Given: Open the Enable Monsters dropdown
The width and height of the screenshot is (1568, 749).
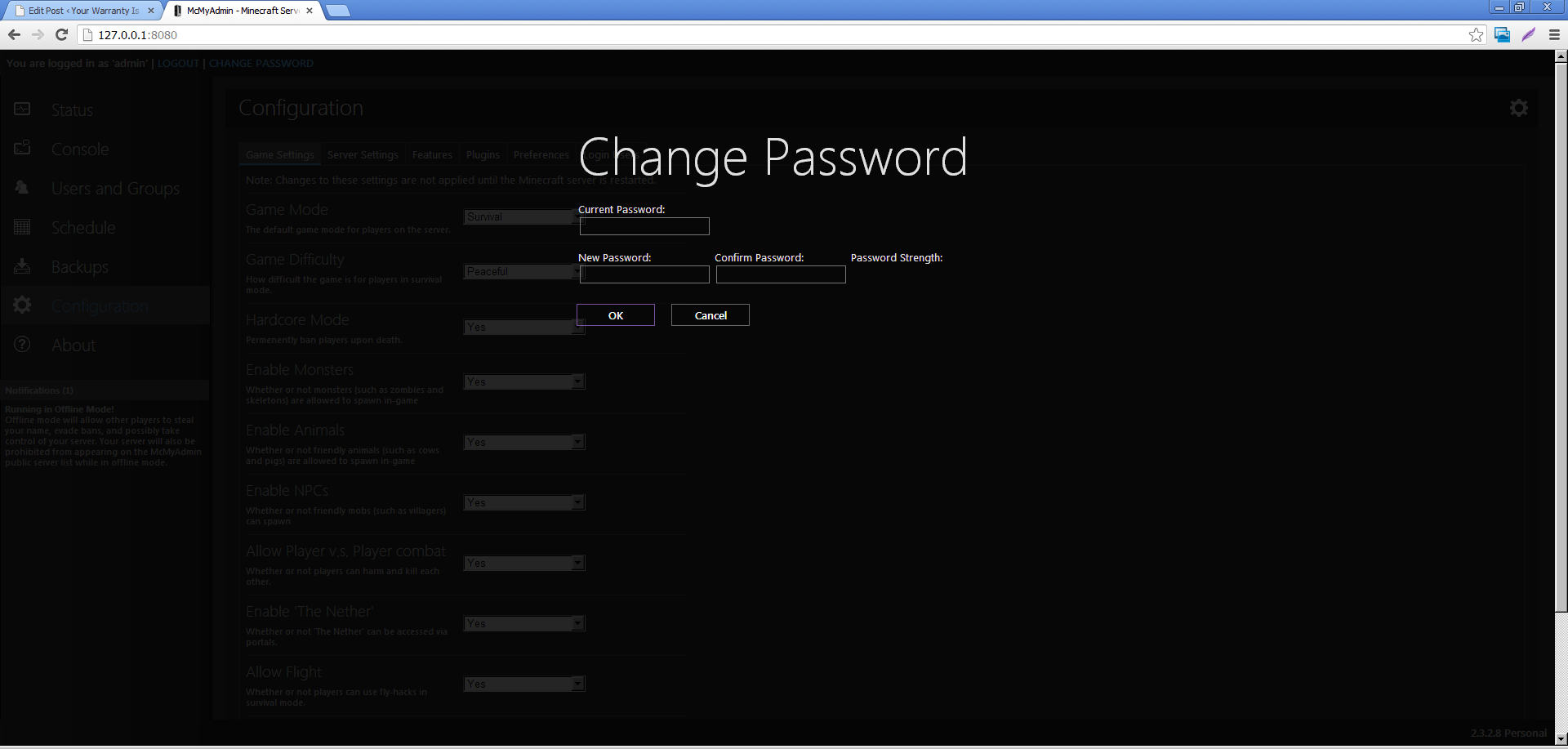Looking at the screenshot, I should tap(524, 381).
